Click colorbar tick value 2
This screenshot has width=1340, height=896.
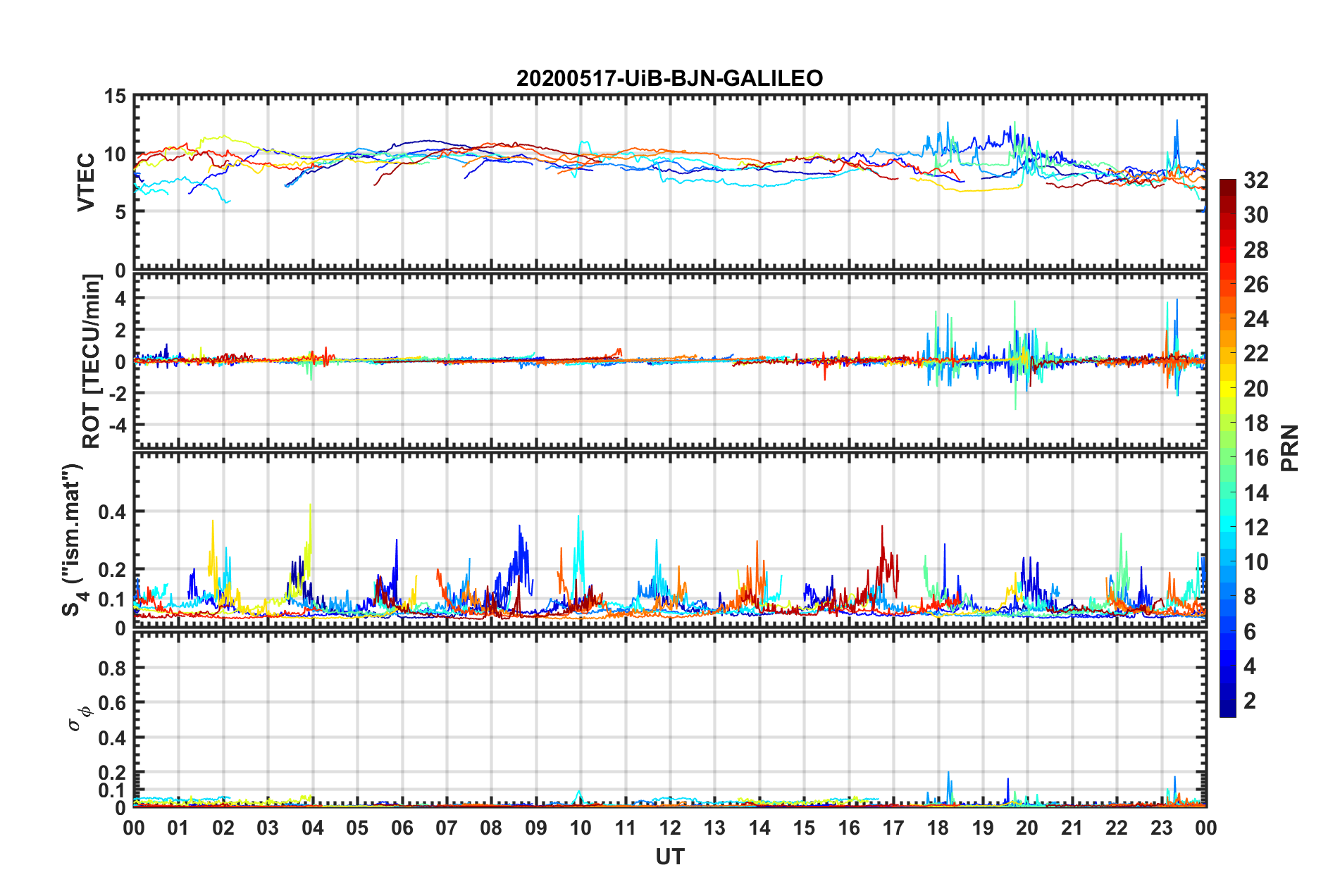click(1250, 701)
